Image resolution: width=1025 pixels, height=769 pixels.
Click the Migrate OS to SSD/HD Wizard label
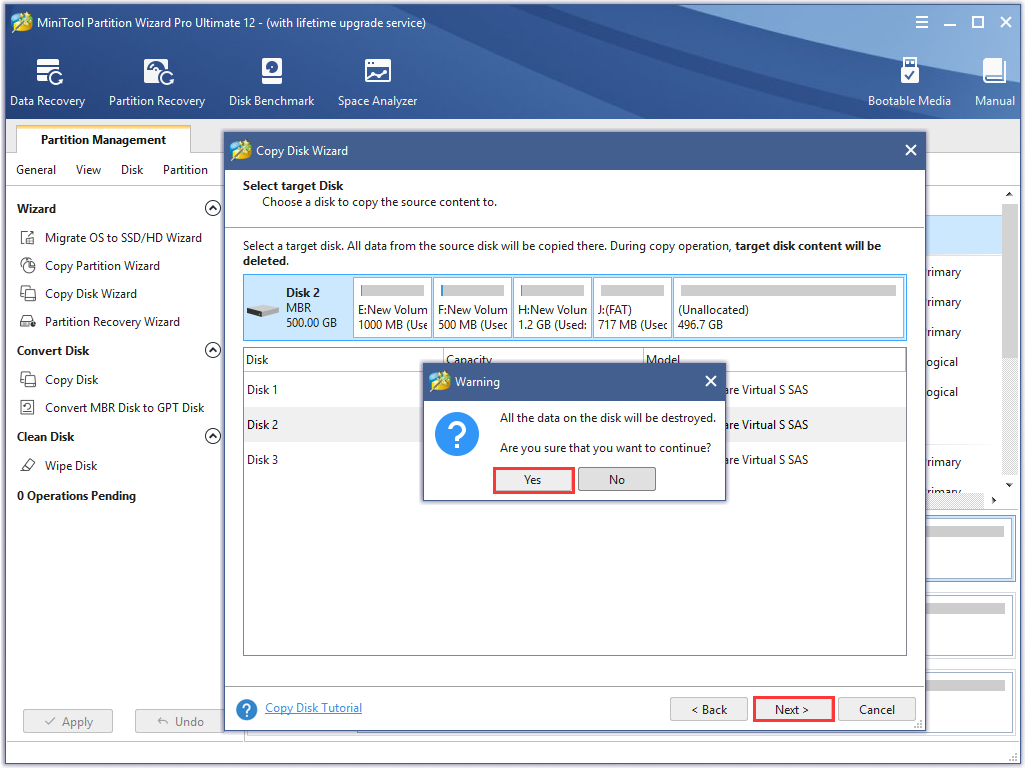123,237
